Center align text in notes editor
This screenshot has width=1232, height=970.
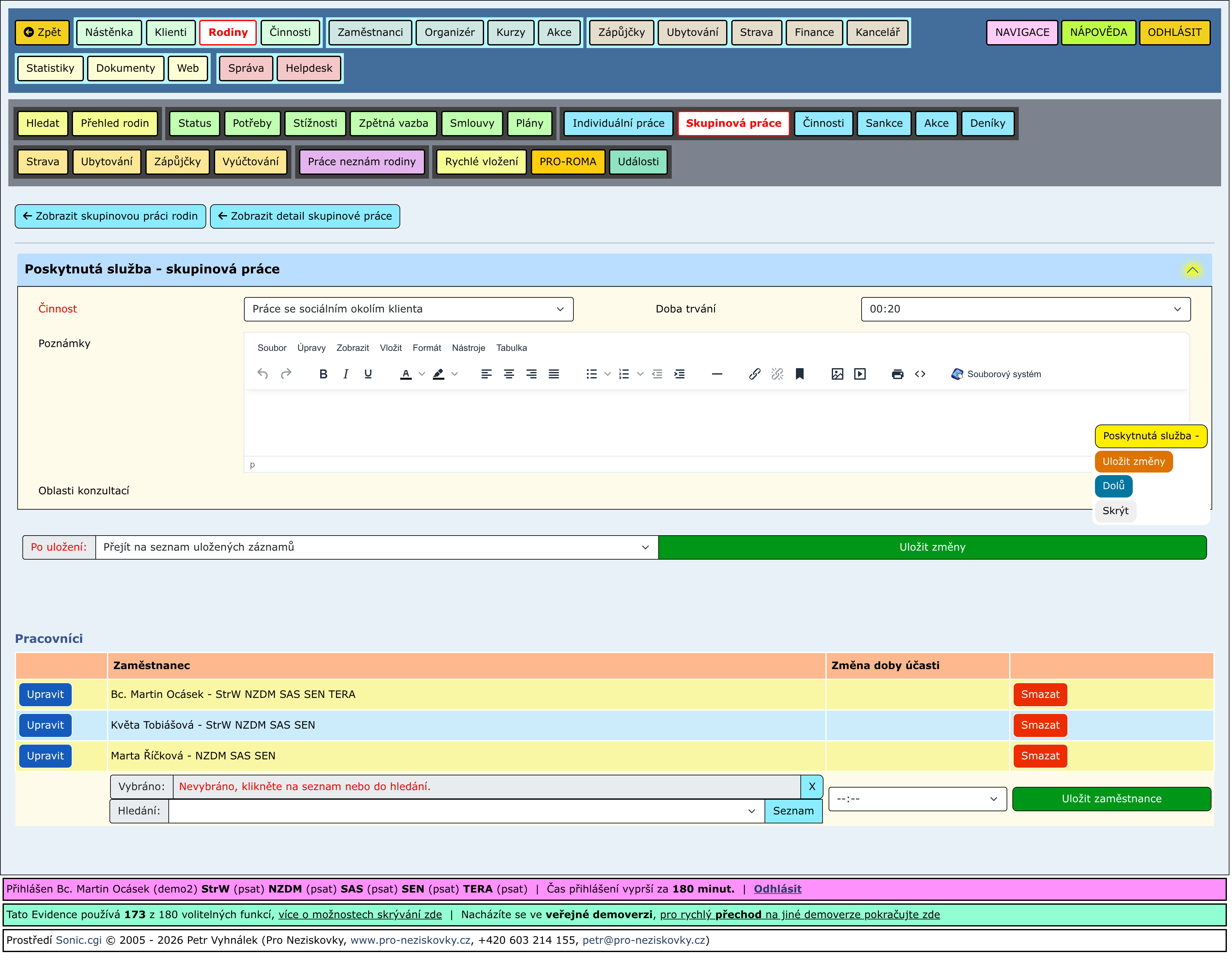pyautogui.click(x=508, y=374)
